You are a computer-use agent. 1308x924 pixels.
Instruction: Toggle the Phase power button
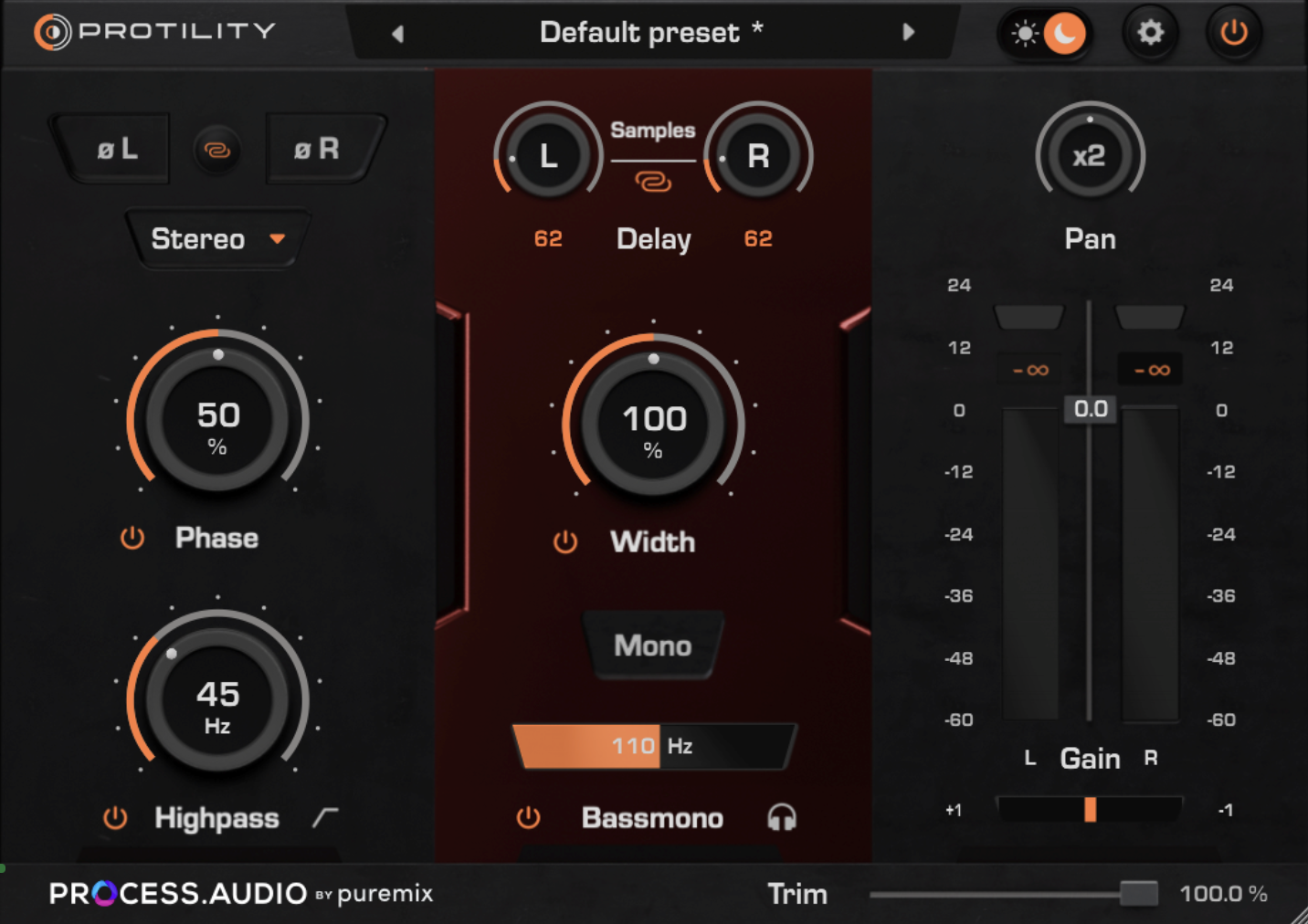132,538
